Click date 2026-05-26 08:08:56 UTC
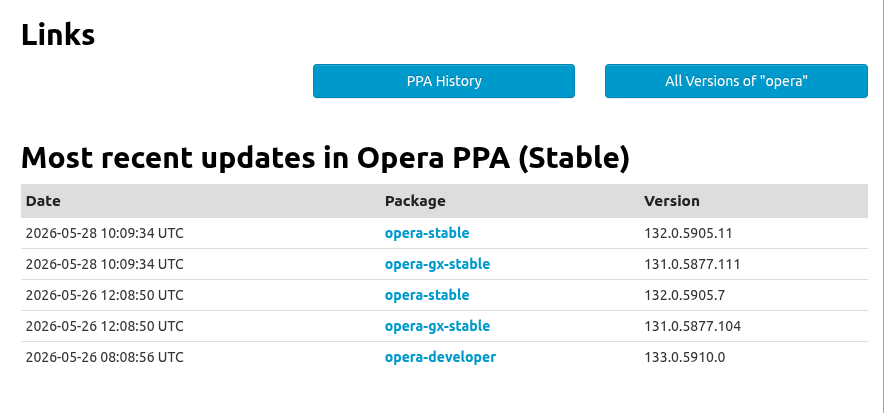Image resolution: width=884 pixels, height=413 pixels. (x=105, y=357)
